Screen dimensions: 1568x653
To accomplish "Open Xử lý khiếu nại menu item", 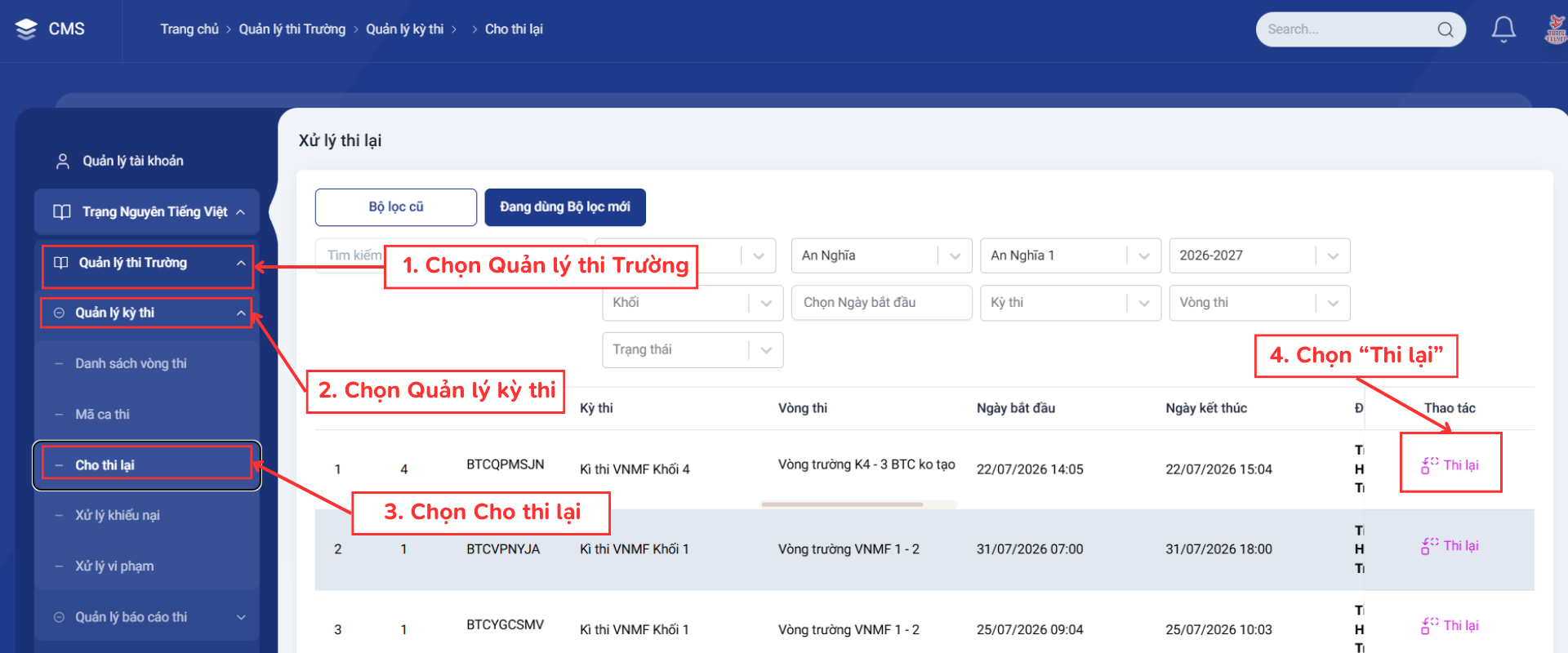I will tap(147, 516).
